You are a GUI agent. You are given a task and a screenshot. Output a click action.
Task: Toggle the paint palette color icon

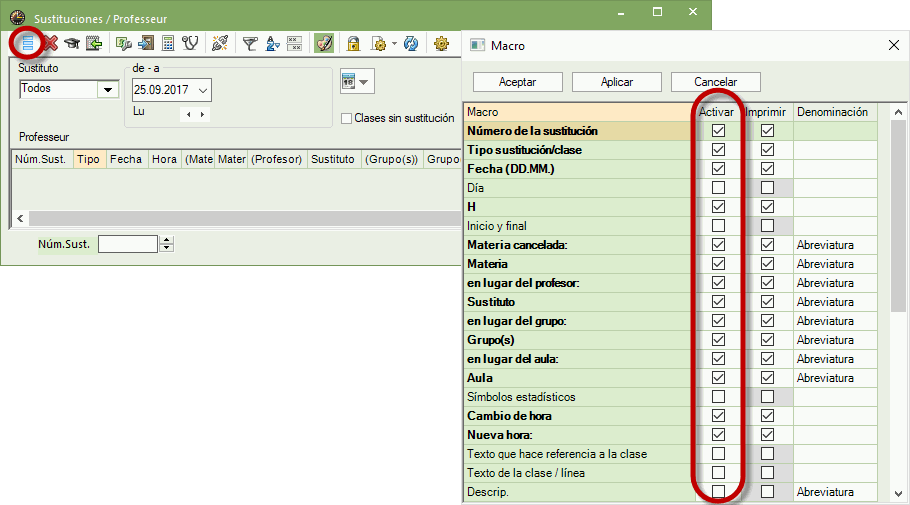[324, 43]
